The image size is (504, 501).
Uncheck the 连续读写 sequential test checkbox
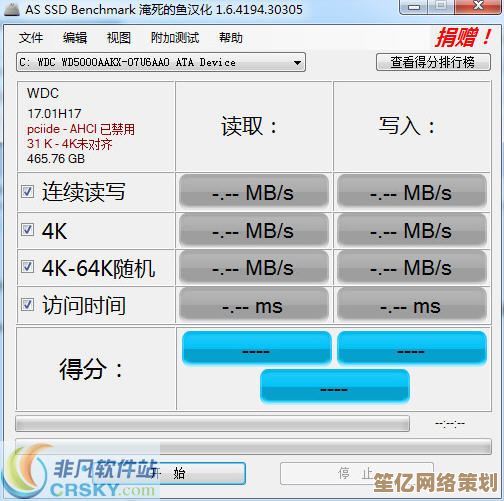coord(27,192)
